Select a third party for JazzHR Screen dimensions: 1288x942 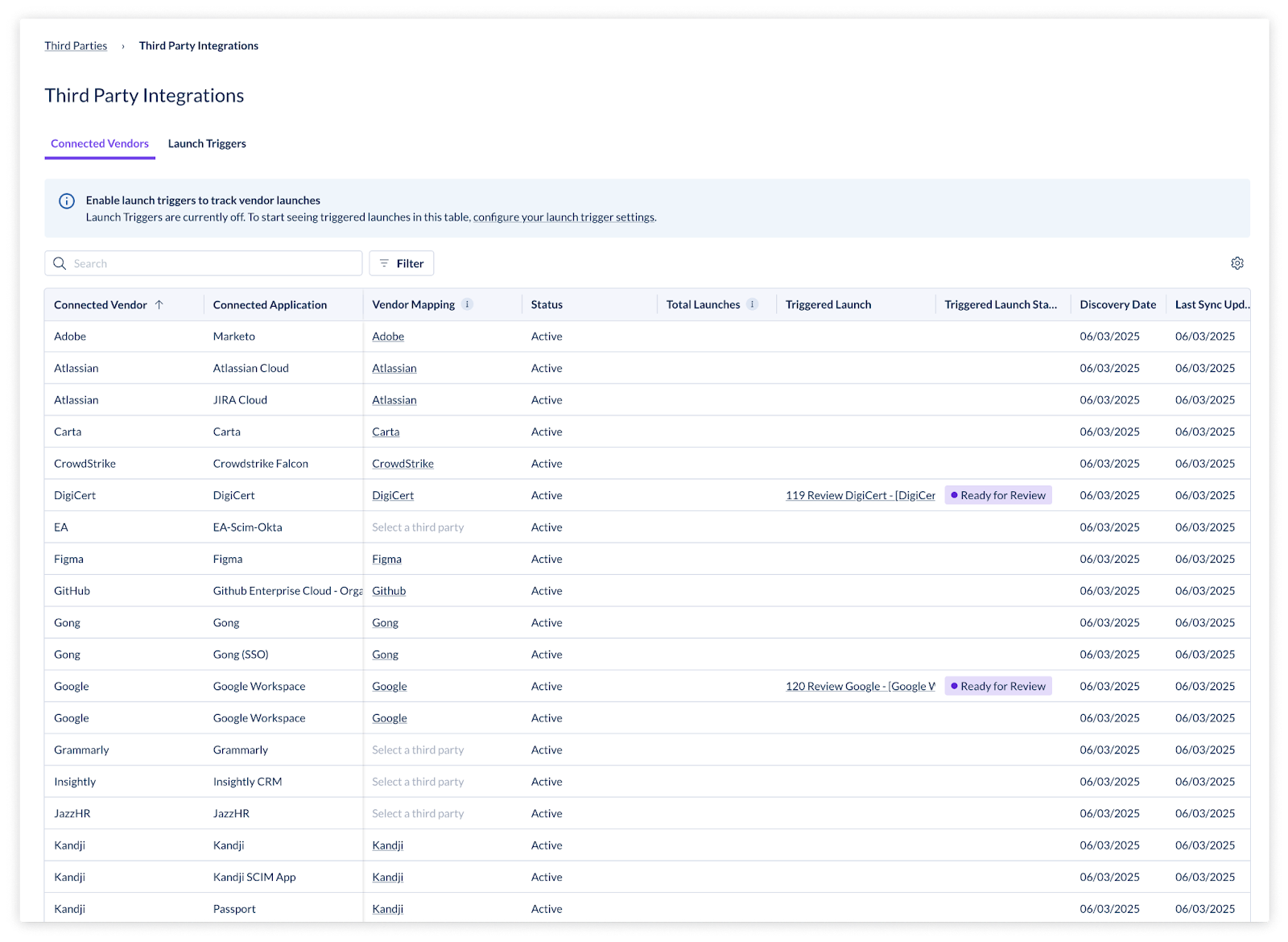click(418, 813)
